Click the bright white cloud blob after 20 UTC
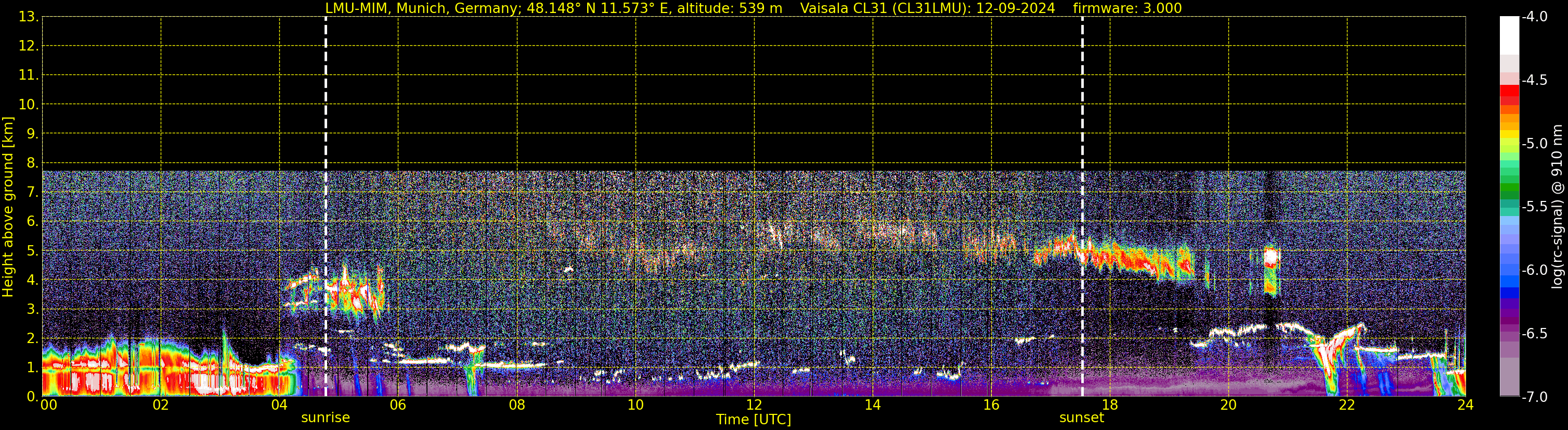This screenshot has height=430, width=1568. pos(1271,258)
